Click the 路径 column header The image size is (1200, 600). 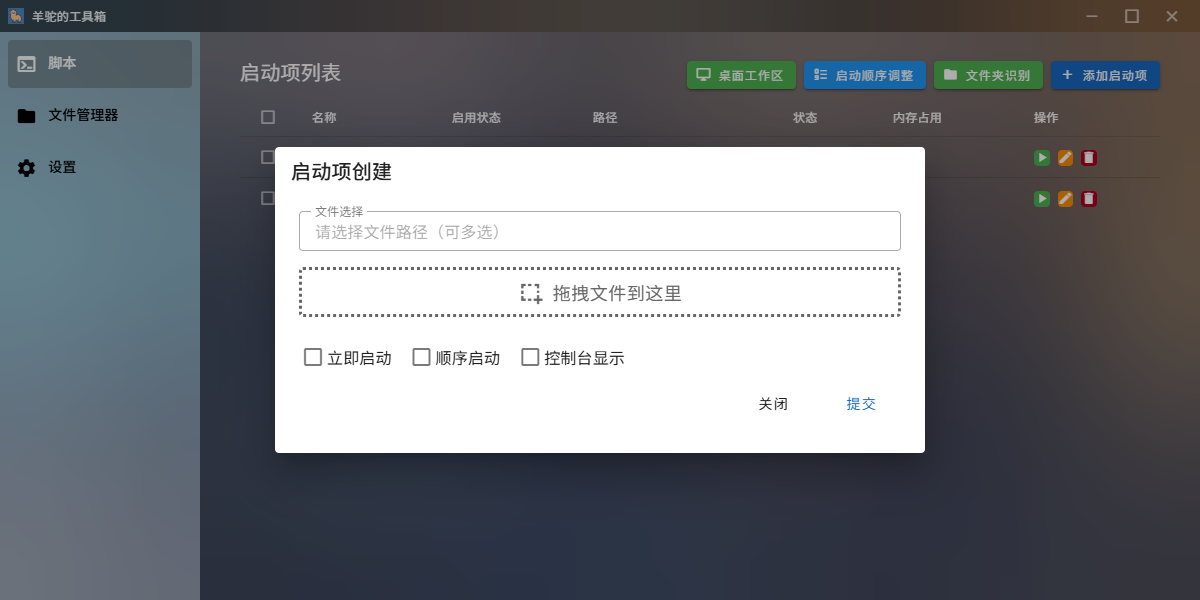click(605, 117)
